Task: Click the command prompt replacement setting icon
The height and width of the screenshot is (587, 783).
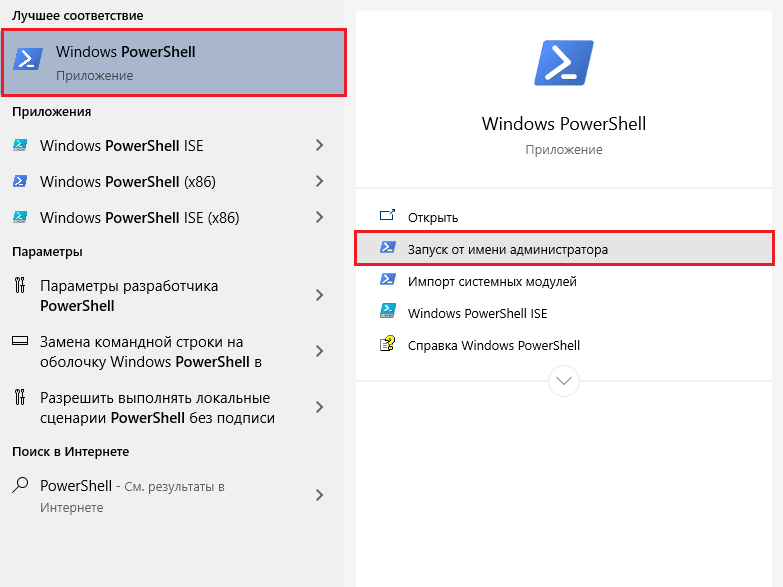Action: [20, 341]
